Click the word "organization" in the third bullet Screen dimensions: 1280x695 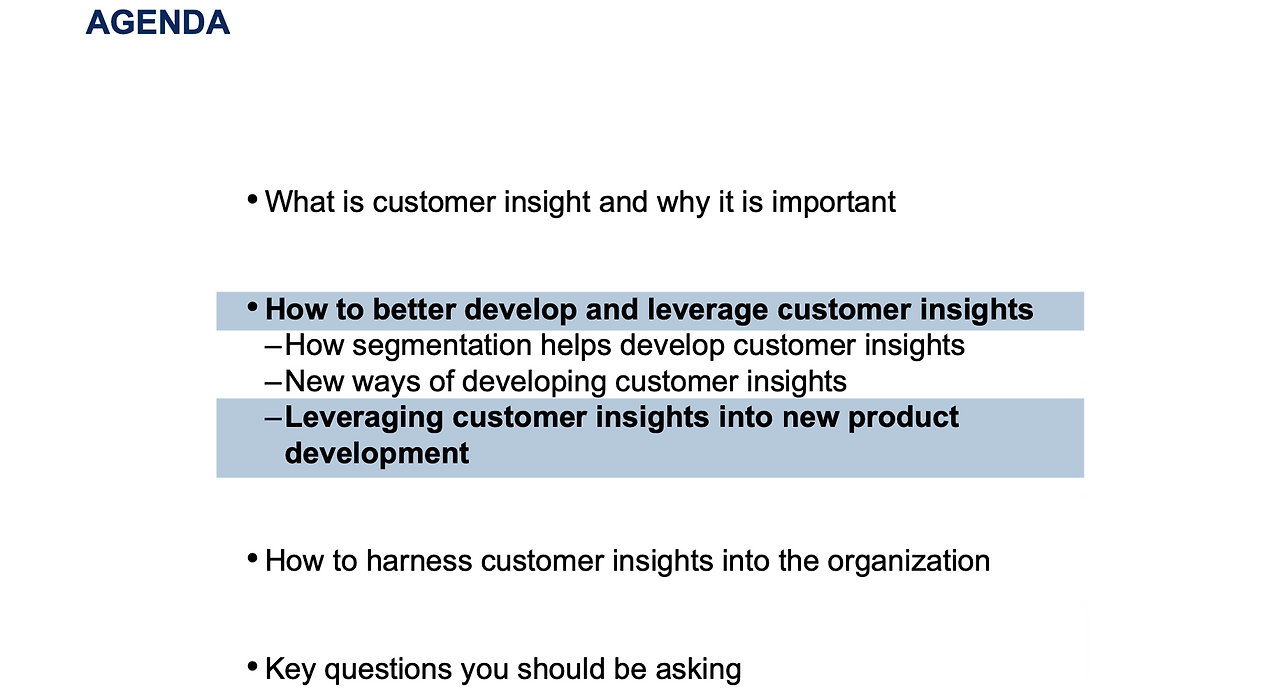(908, 561)
